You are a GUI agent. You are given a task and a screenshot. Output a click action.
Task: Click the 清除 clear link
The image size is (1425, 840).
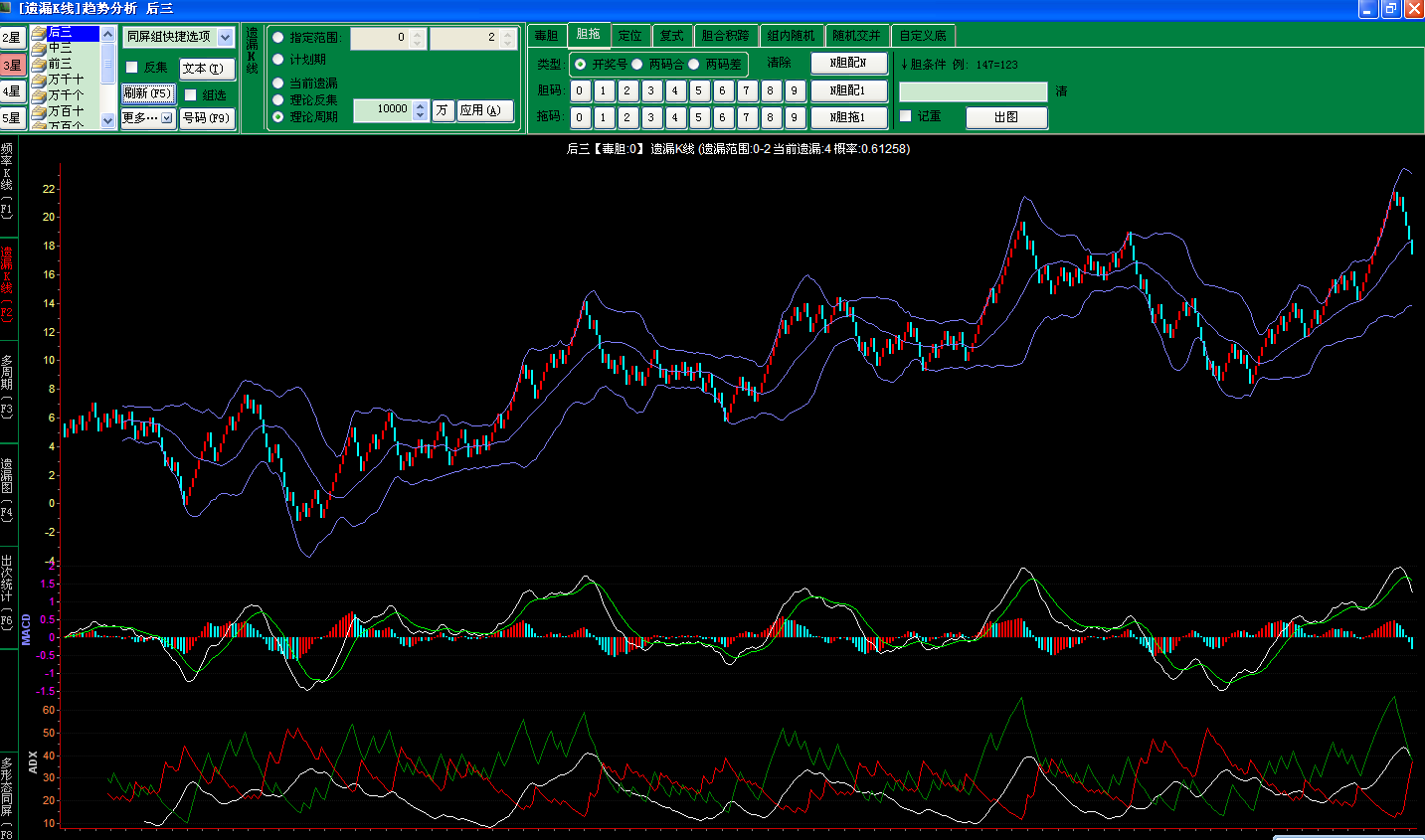tap(780, 63)
